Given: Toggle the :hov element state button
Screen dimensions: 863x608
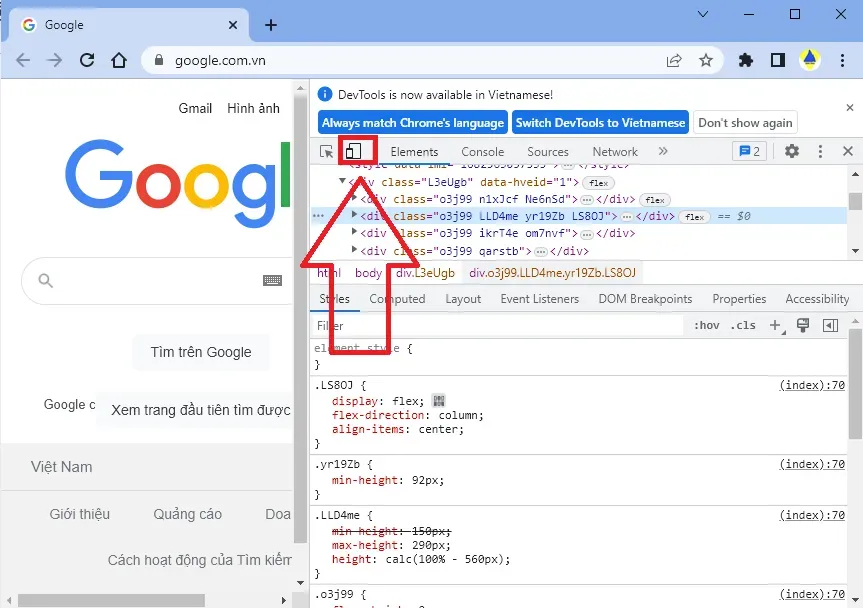Looking at the screenshot, I should click(x=707, y=325).
